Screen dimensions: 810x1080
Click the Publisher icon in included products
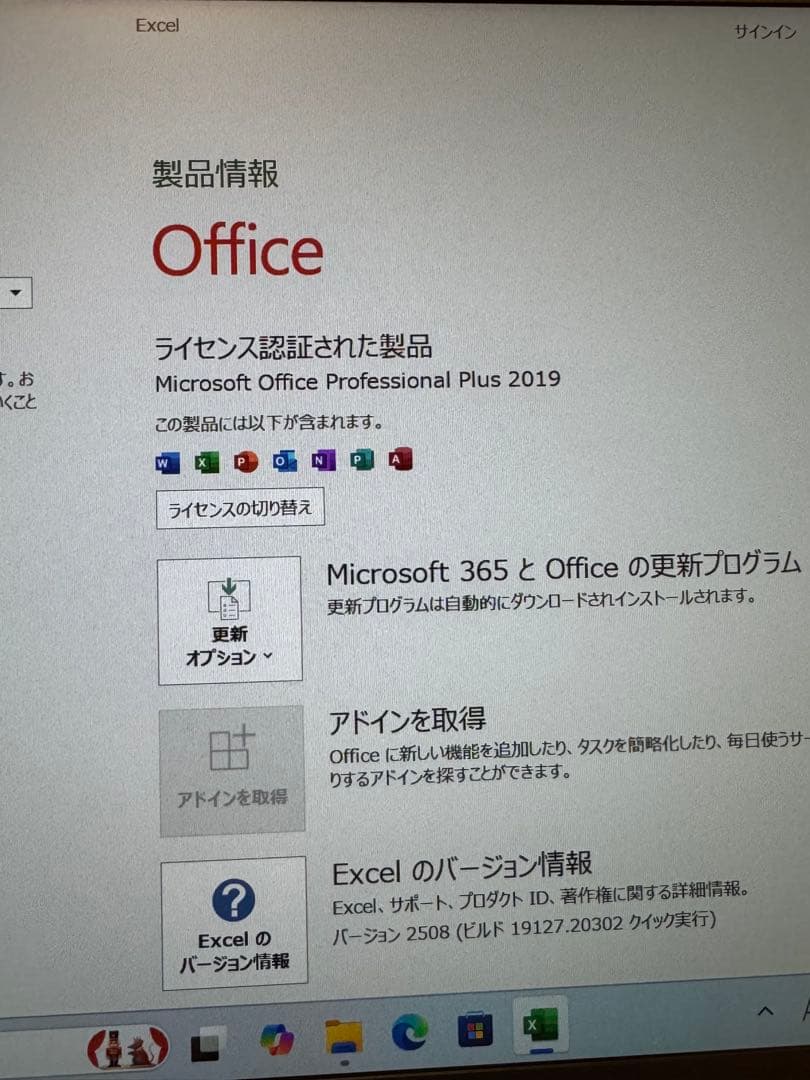click(x=362, y=460)
